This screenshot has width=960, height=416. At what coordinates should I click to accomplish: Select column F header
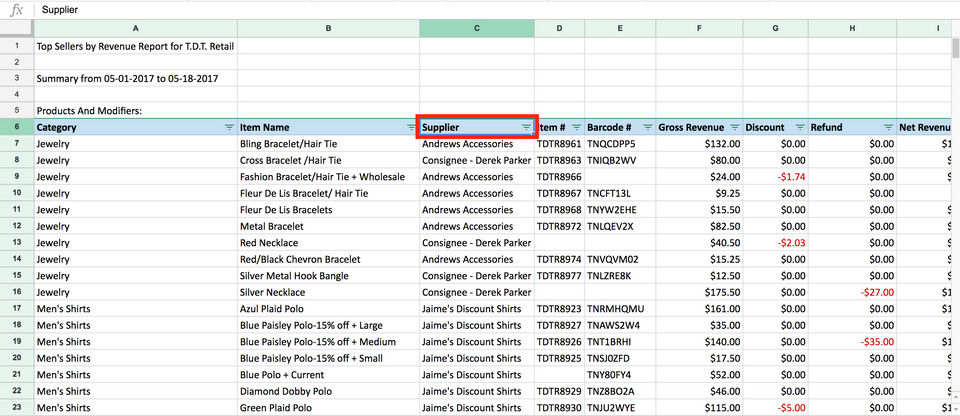(700, 28)
